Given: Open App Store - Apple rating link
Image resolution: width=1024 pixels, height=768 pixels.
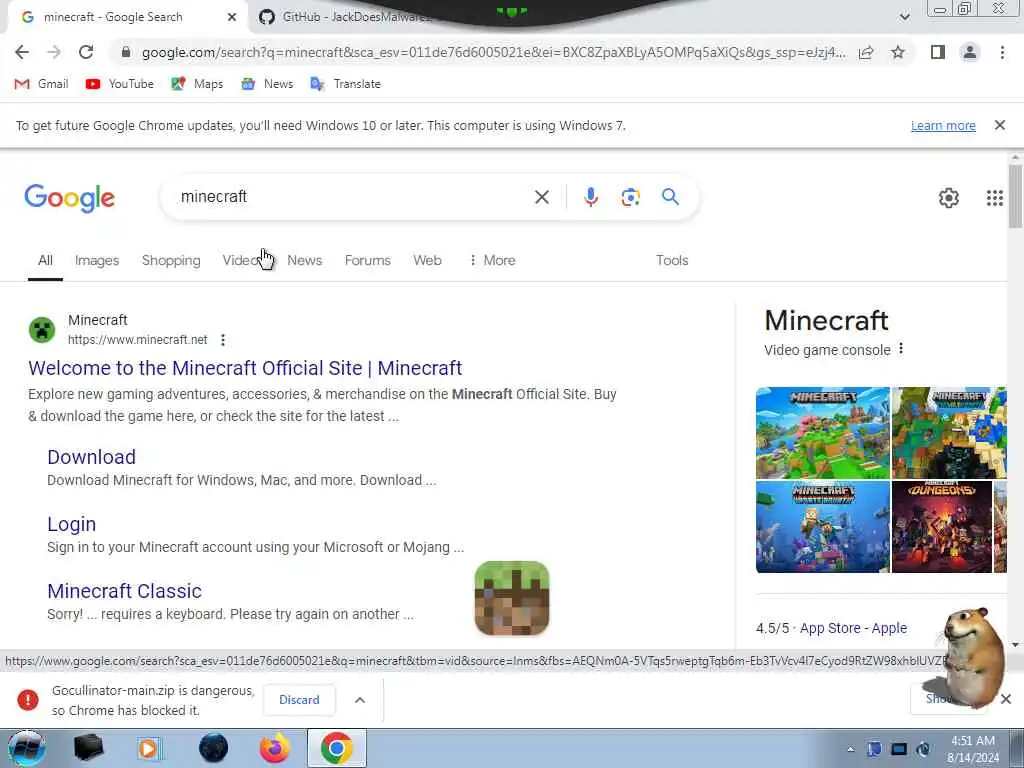Looking at the screenshot, I should (853, 628).
